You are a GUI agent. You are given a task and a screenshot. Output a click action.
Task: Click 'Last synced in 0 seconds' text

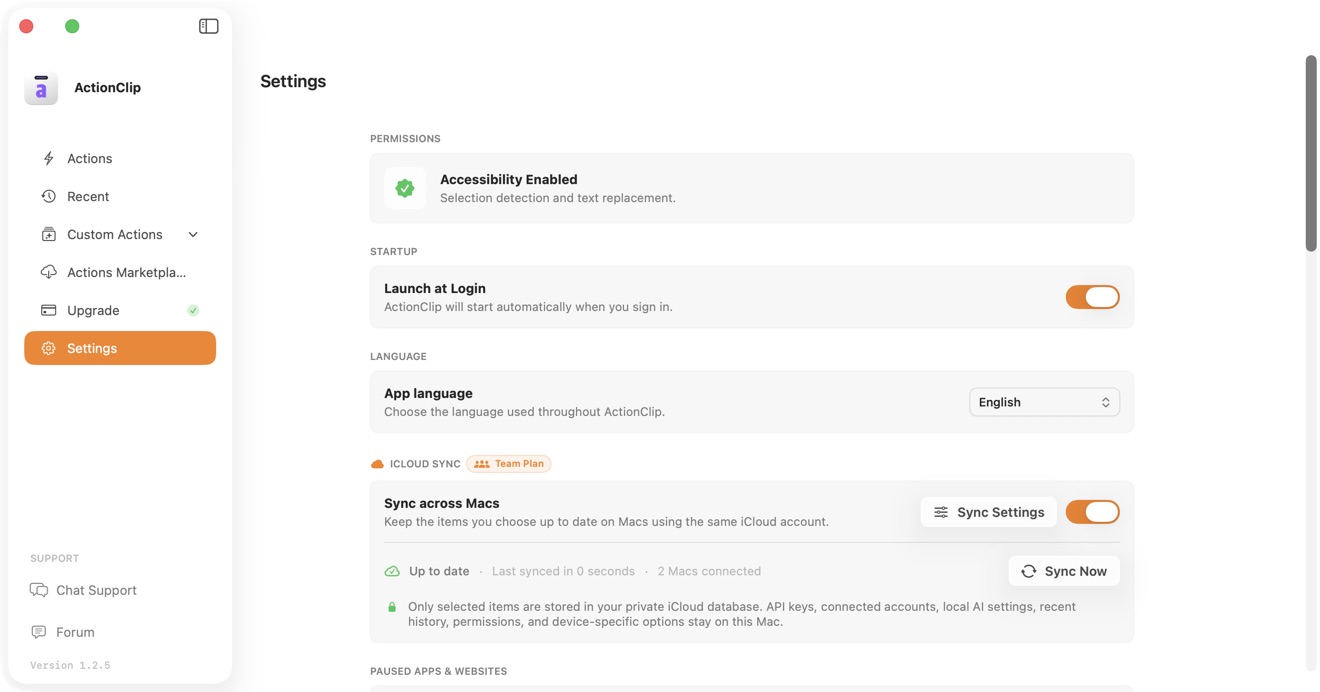[x=563, y=571]
